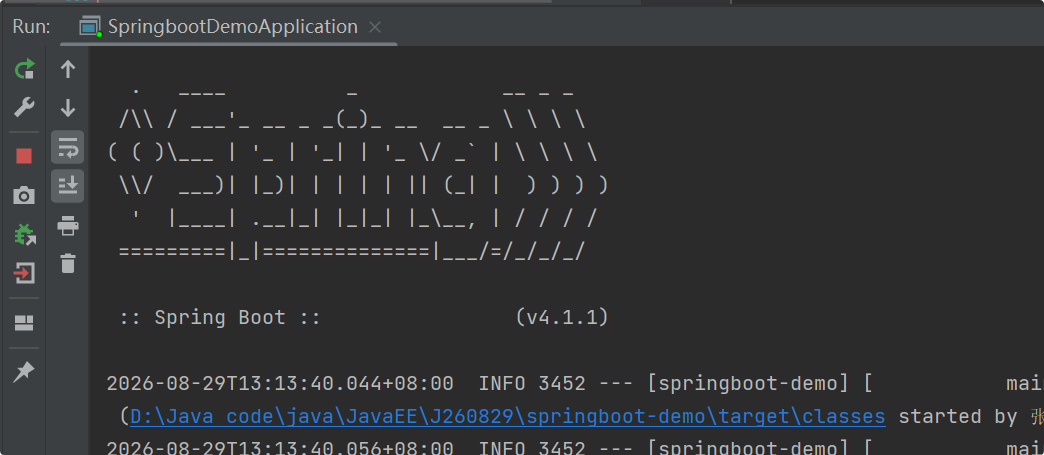The image size is (1044, 455).
Task: Toggle scroll to end of console
Action: (68, 186)
